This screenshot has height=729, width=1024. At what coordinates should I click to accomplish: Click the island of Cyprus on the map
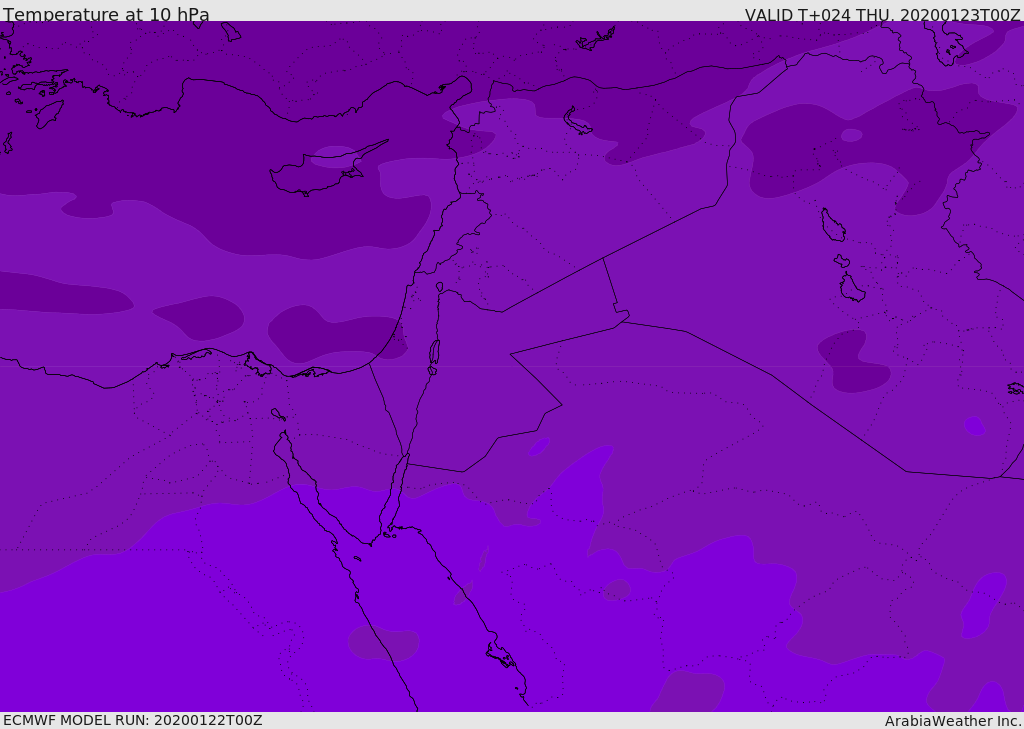[x=320, y=173]
